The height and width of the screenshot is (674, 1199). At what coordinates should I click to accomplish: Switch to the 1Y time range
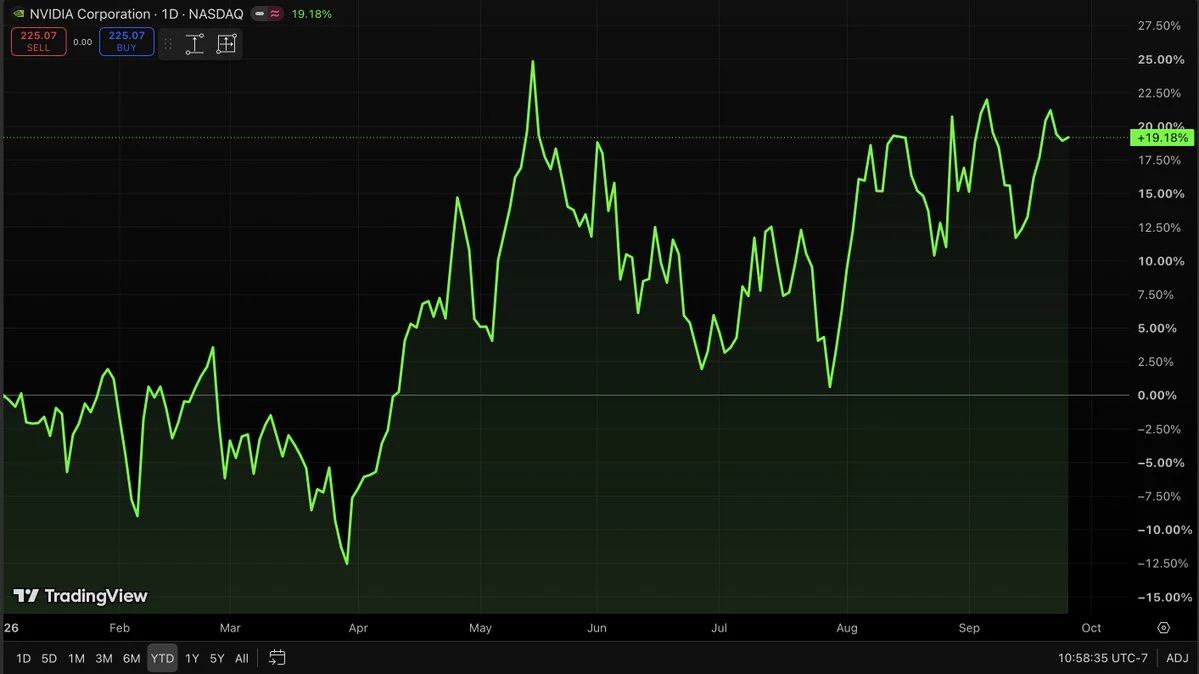tap(192, 658)
